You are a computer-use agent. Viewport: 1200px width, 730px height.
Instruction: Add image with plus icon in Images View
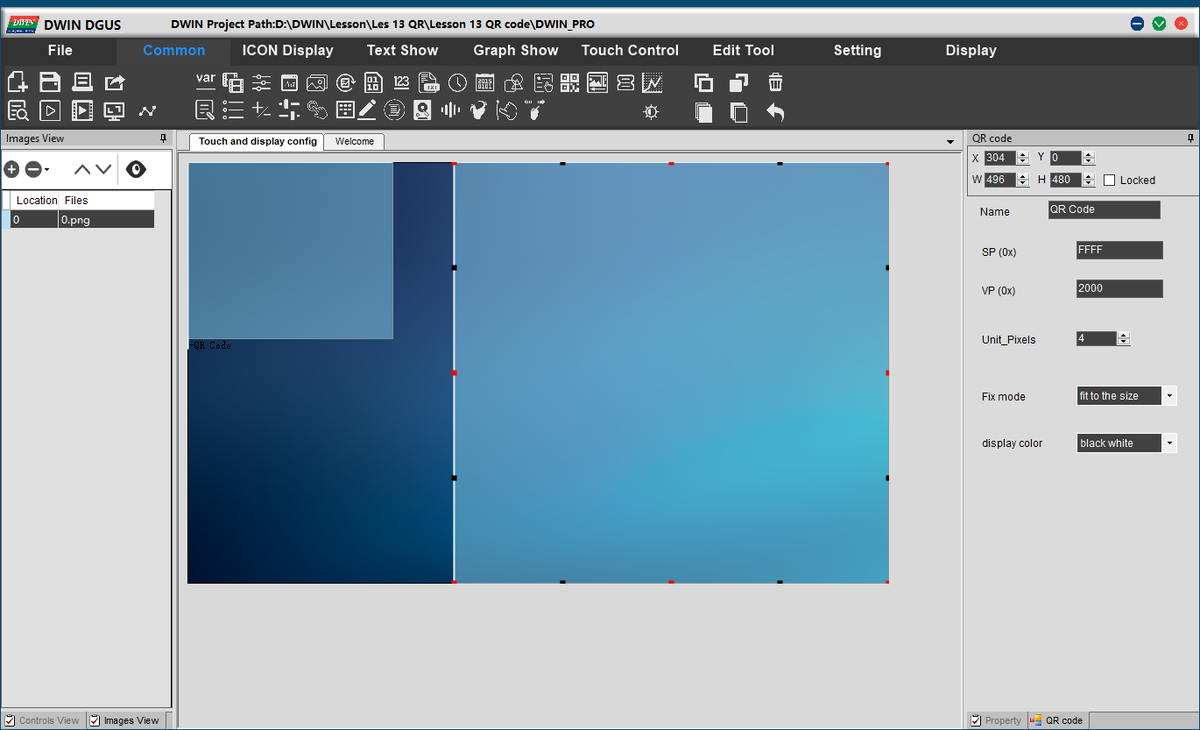(x=12, y=170)
